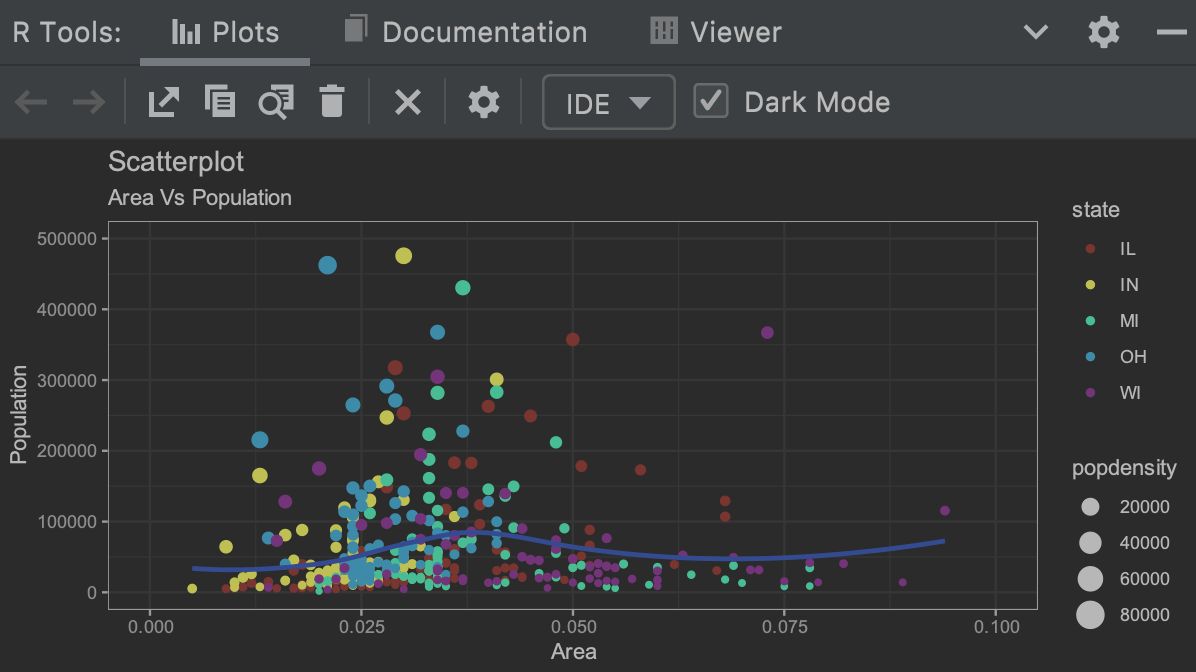1196x672 pixels.
Task: Switch to the Viewer tab
Action: point(716,32)
